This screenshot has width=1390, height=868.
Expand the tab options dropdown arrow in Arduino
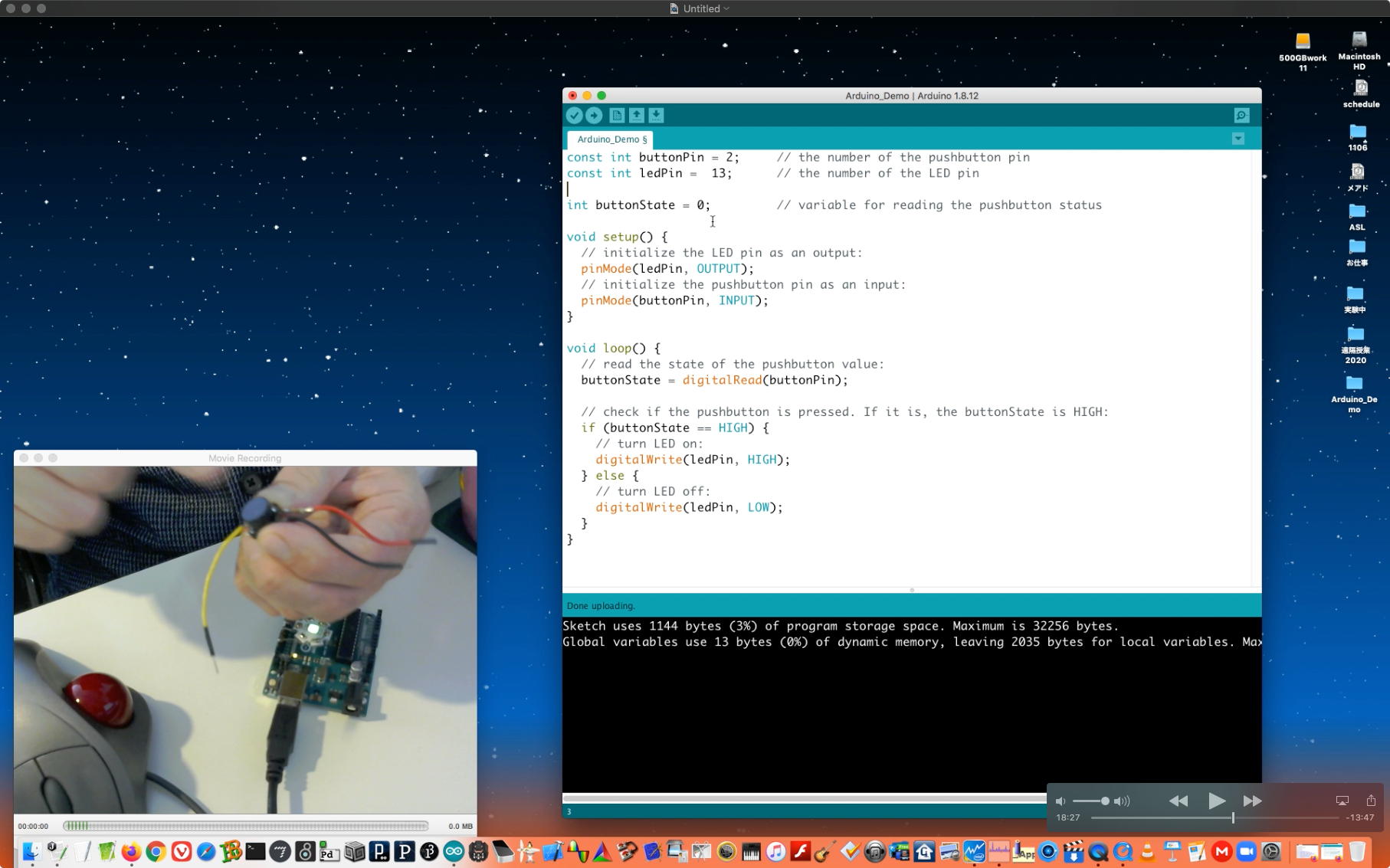[x=1238, y=139]
